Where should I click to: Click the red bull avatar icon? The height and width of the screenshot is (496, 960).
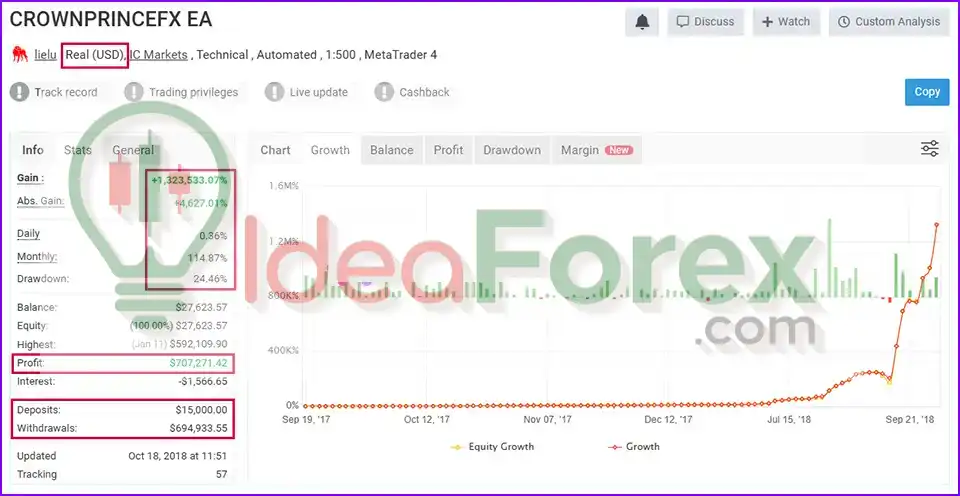pyautogui.click(x=20, y=55)
